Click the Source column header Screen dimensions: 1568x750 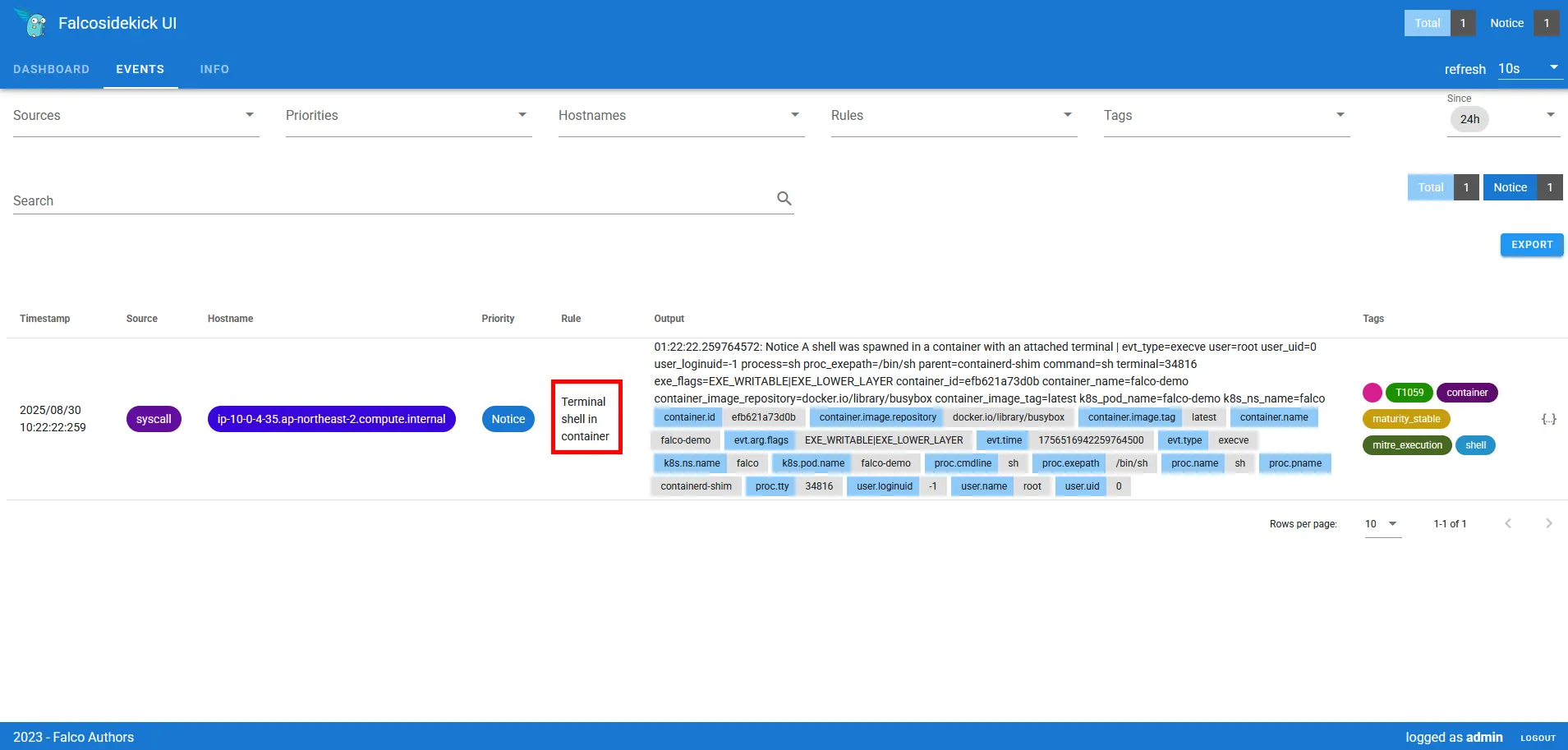(x=142, y=319)
